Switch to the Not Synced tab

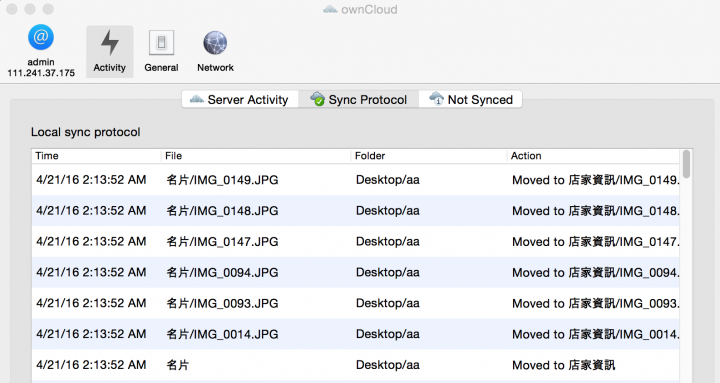coord(471,99)
